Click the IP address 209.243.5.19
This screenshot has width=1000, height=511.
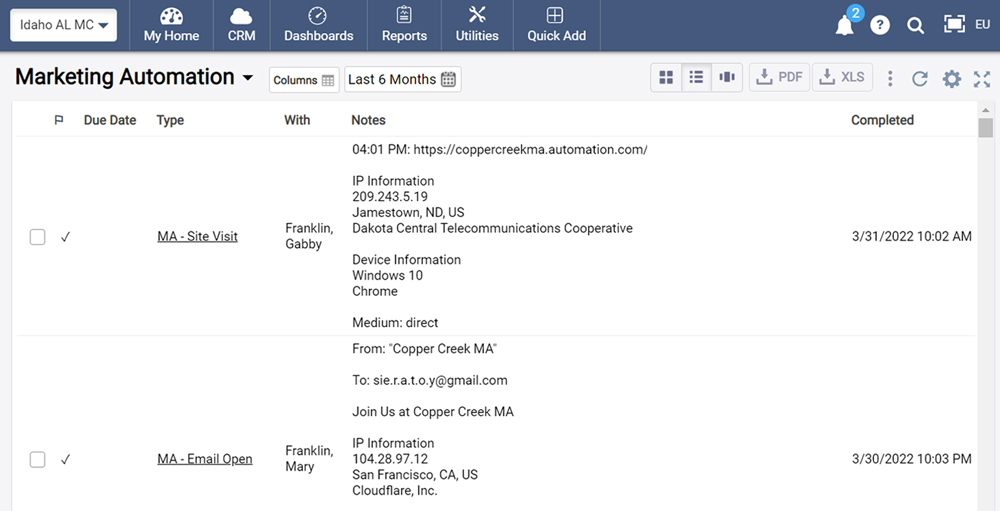tap(390, 196)
